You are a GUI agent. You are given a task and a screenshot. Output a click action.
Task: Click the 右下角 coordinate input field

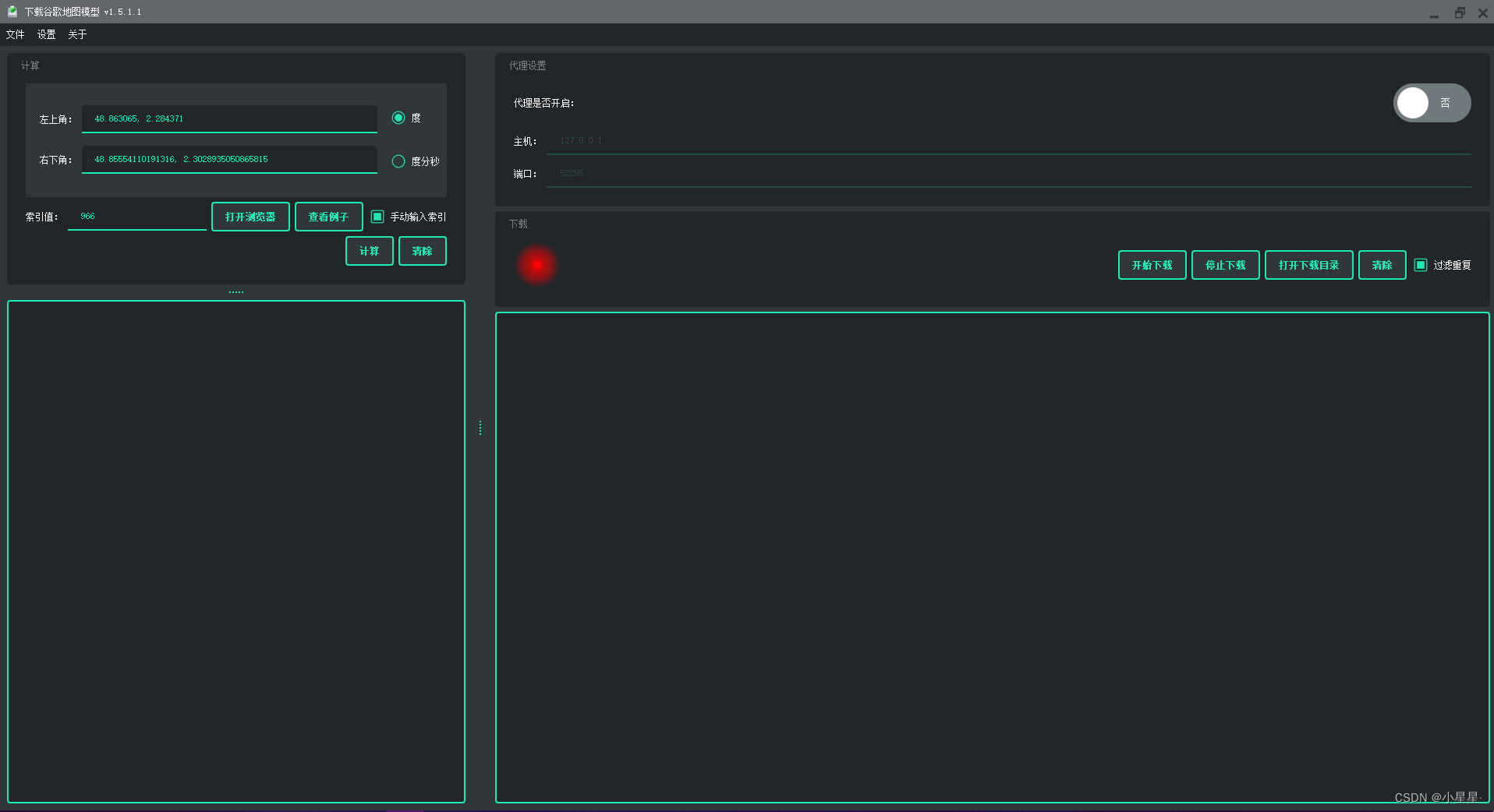pyautogui.click(x=229, y=159)
